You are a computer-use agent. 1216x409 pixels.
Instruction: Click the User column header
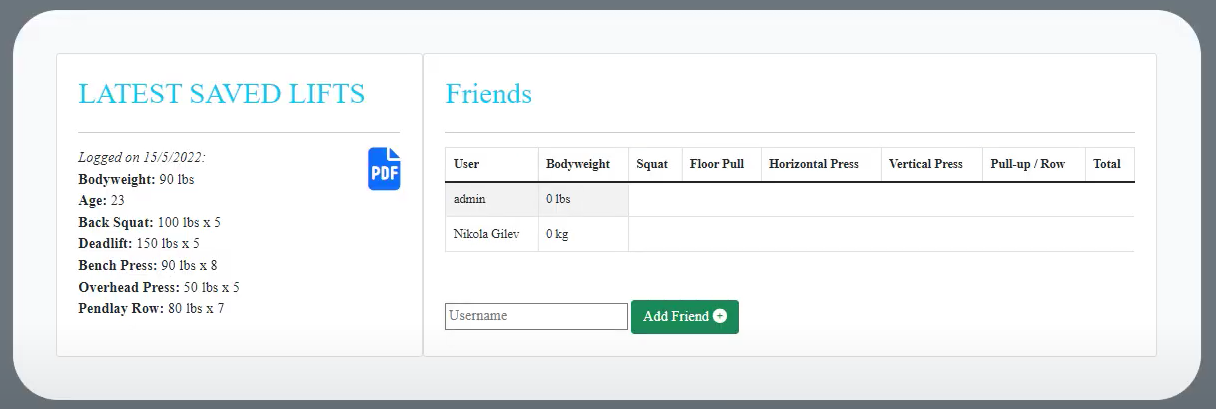pos(492,164)
